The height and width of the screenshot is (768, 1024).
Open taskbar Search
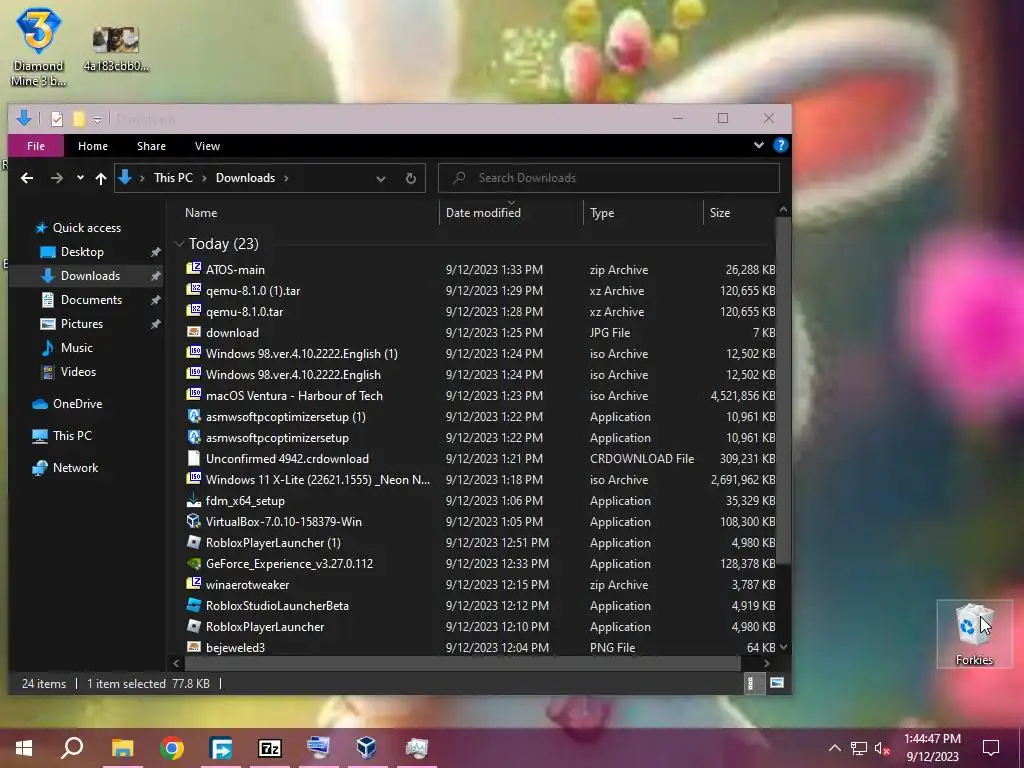[72, 747]
